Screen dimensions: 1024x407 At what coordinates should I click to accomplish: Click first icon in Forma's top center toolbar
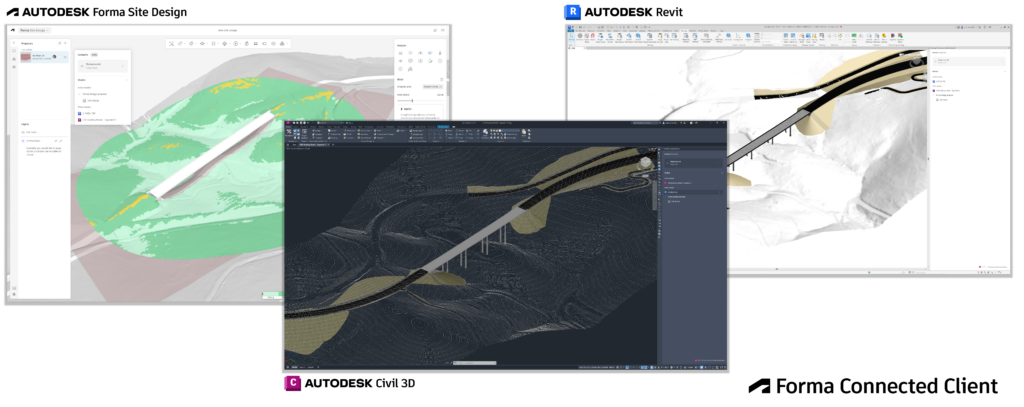pos(172,43)
